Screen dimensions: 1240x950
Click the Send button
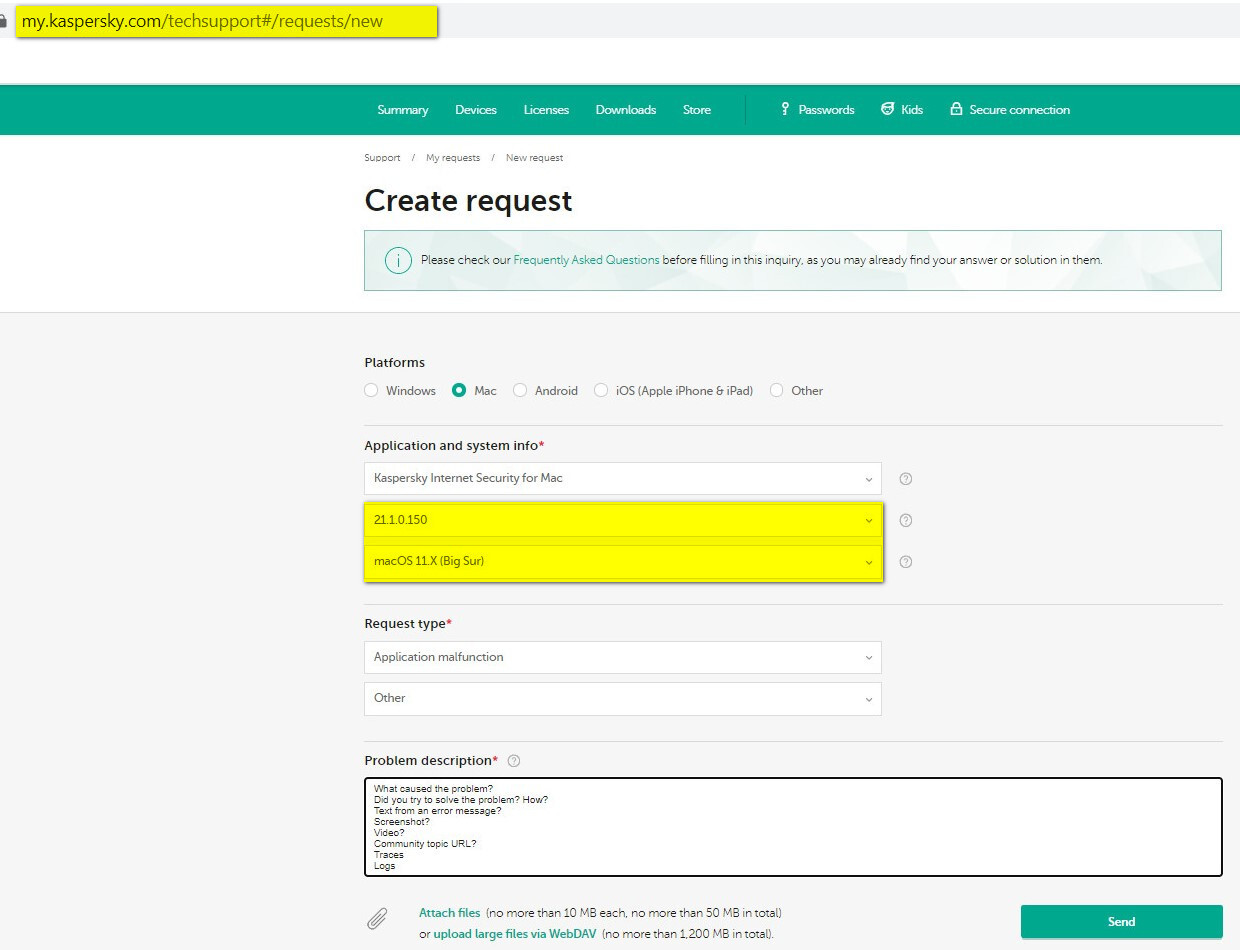(1122, 922)
